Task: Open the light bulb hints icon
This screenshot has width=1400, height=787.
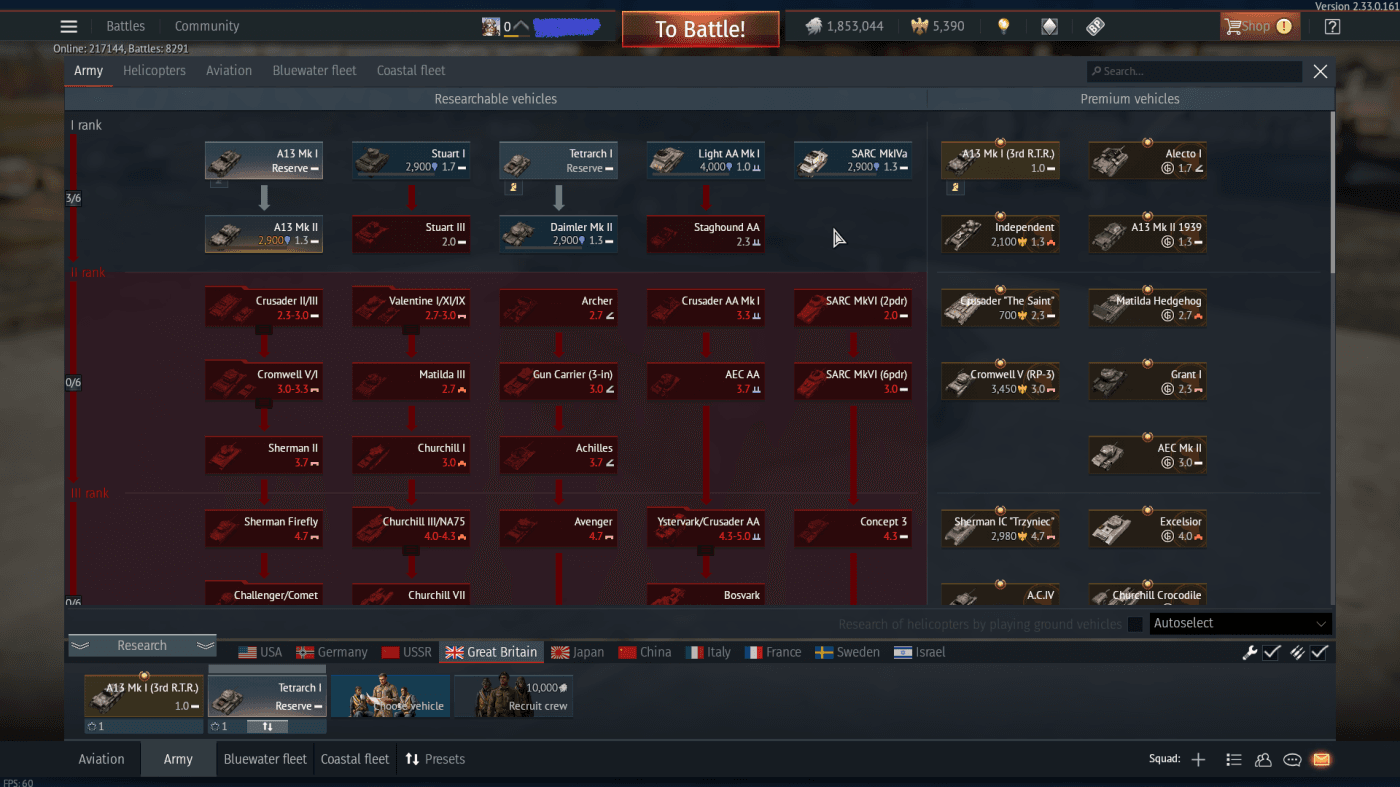Action: [x=1003, y=27]
